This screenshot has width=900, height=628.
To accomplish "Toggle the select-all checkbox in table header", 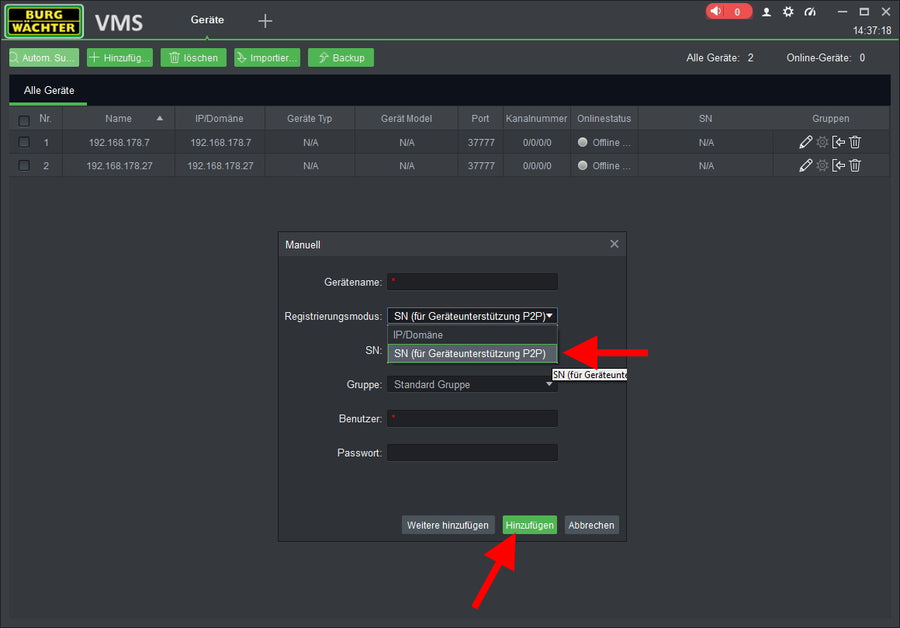I will 24,119.
